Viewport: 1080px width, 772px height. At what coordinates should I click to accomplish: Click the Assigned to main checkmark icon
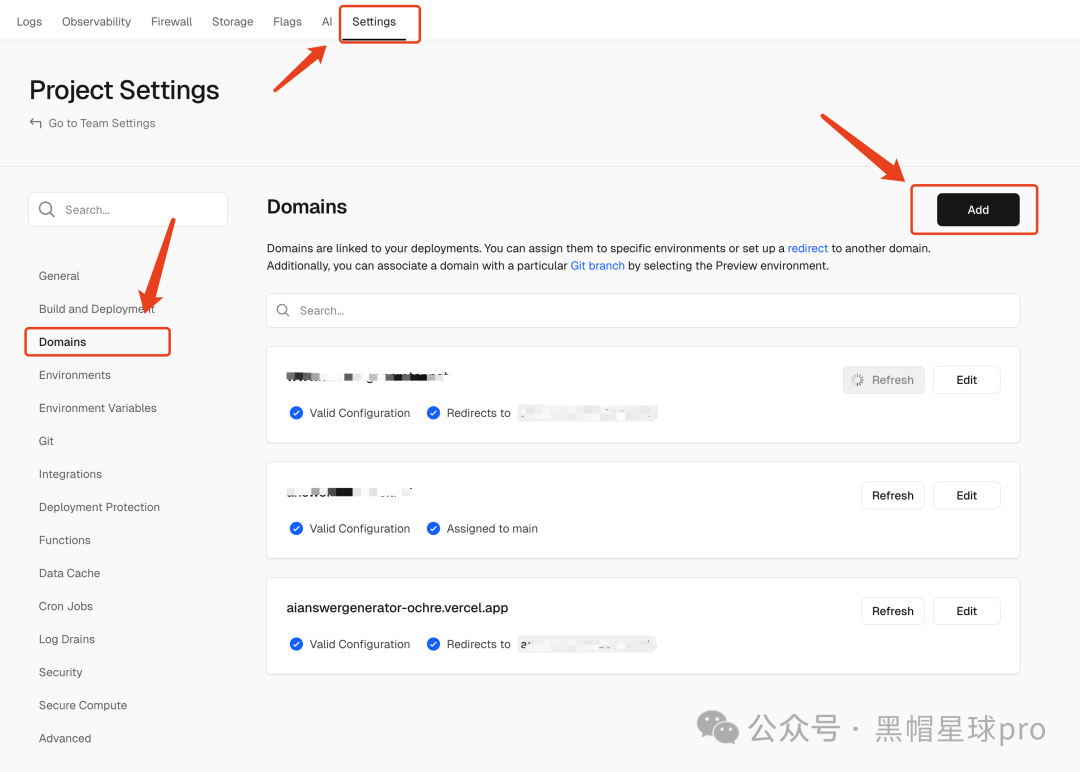433,529
